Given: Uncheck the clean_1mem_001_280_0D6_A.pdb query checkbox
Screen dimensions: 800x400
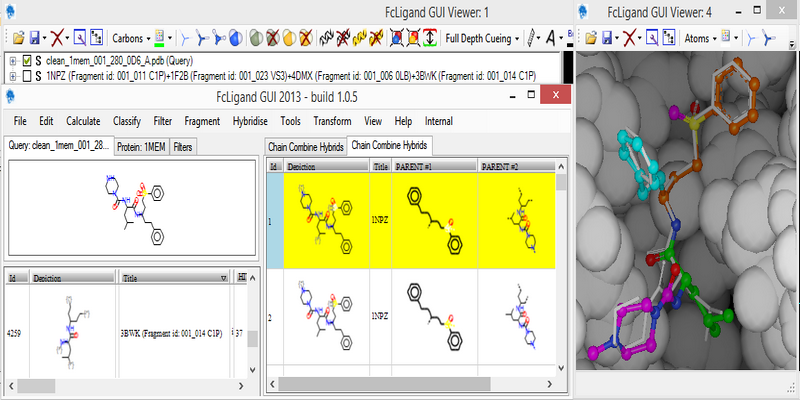Looking at the screenshot, I should click(27, 62).
